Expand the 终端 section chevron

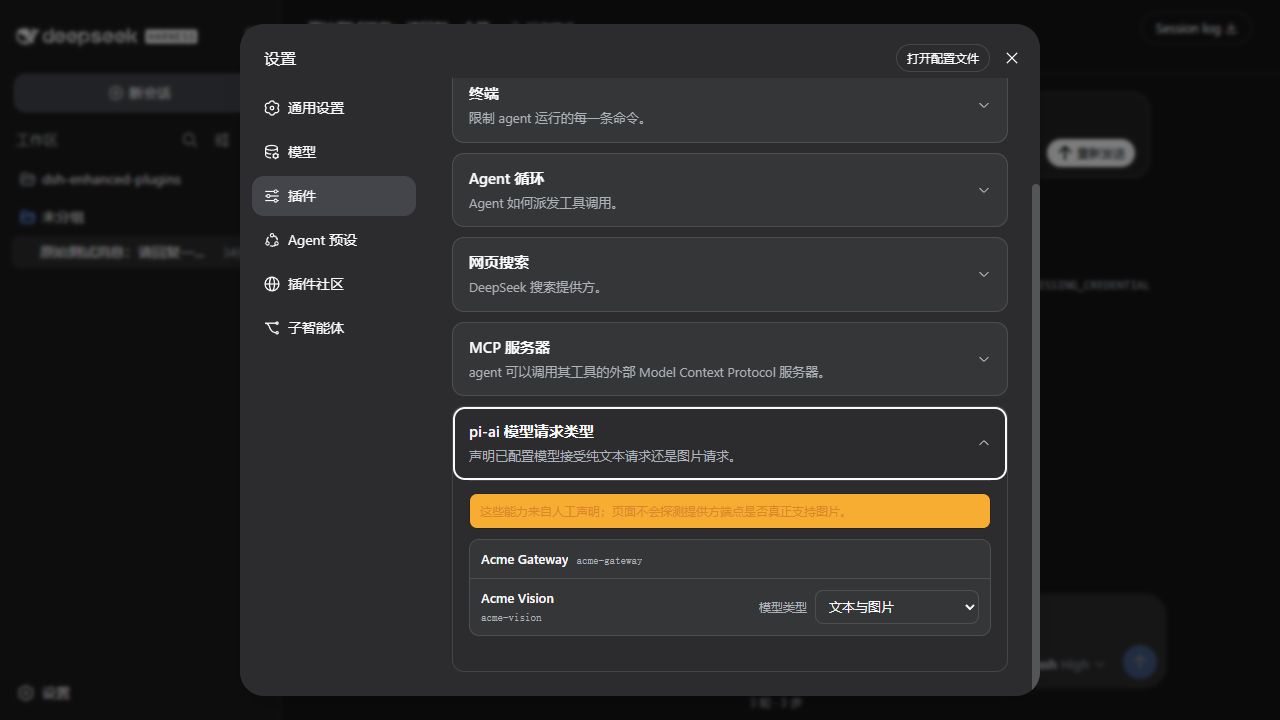tap(983, 105)
